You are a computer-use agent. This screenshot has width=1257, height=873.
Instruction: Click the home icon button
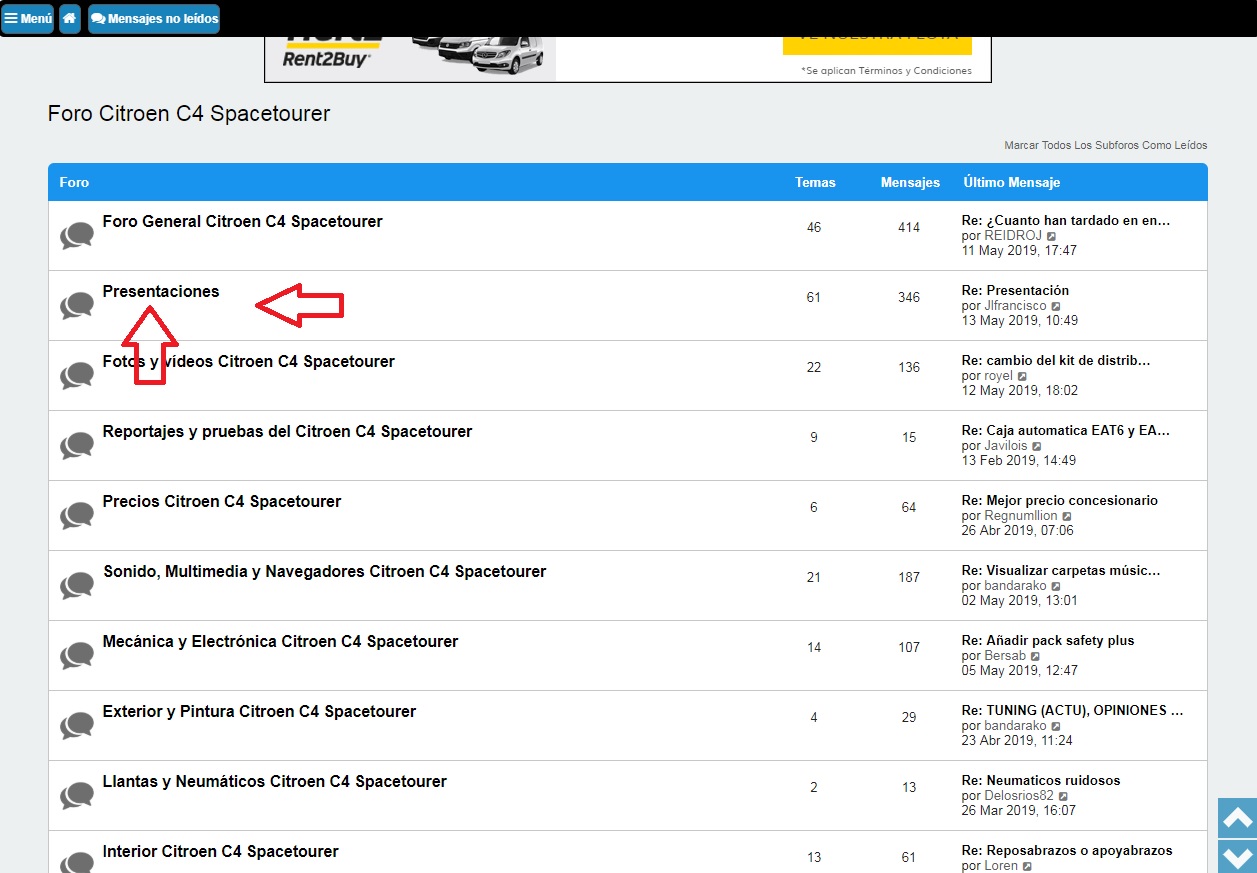[x=70, y=18]
